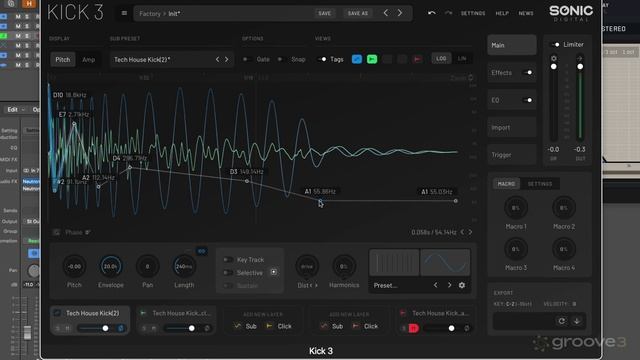Select the sine waveform thumbnail
This screenshot has height=360, width=640.
(x=445, y=262)
